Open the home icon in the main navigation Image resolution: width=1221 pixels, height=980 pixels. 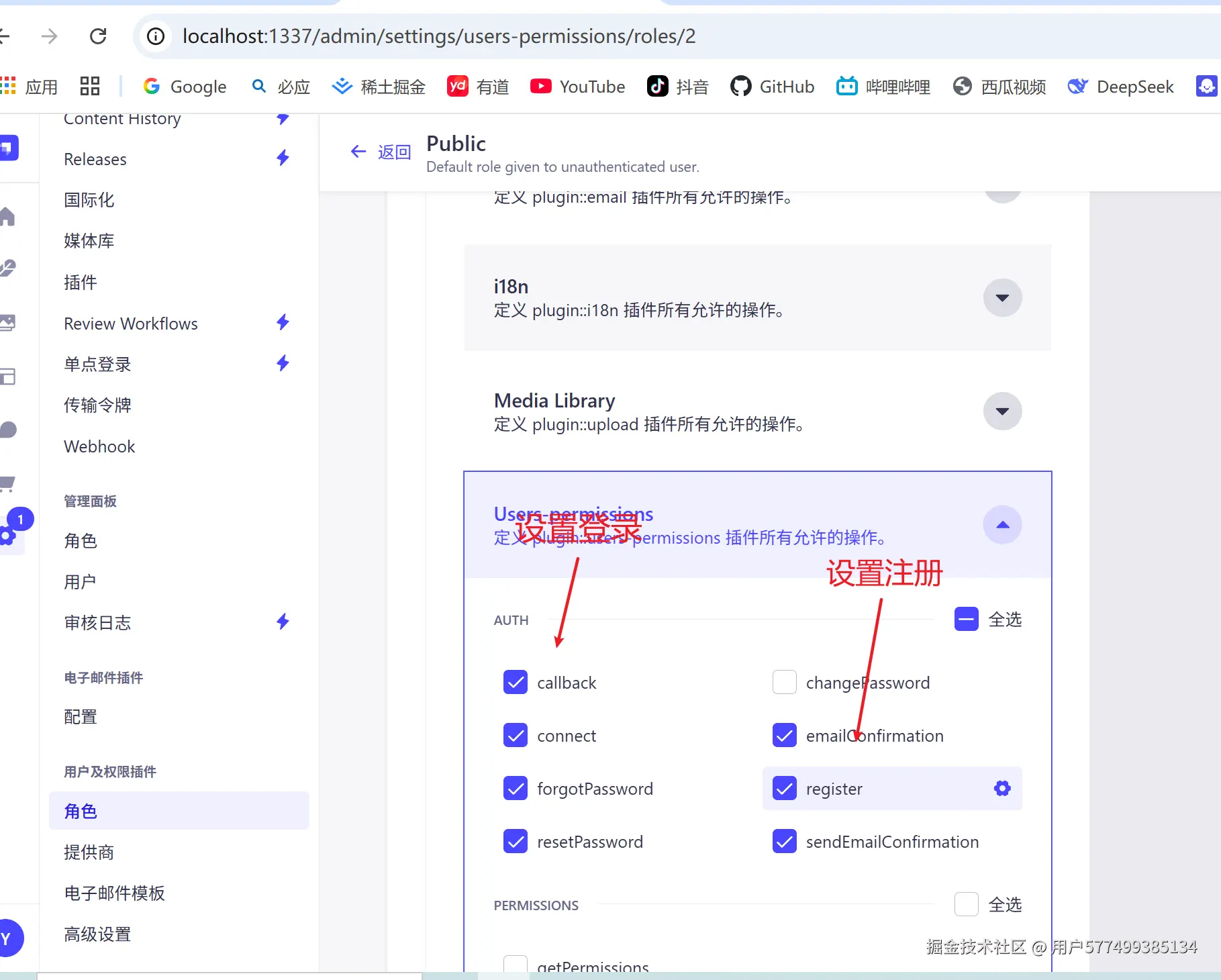pos(7,217)
